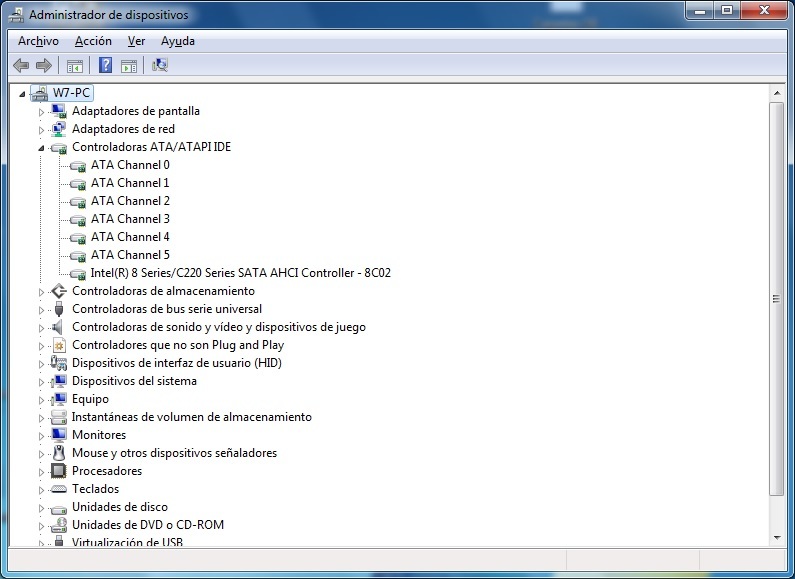Open Help with the blue question mark icon
The image size is (795, 579).
[105, 66]
